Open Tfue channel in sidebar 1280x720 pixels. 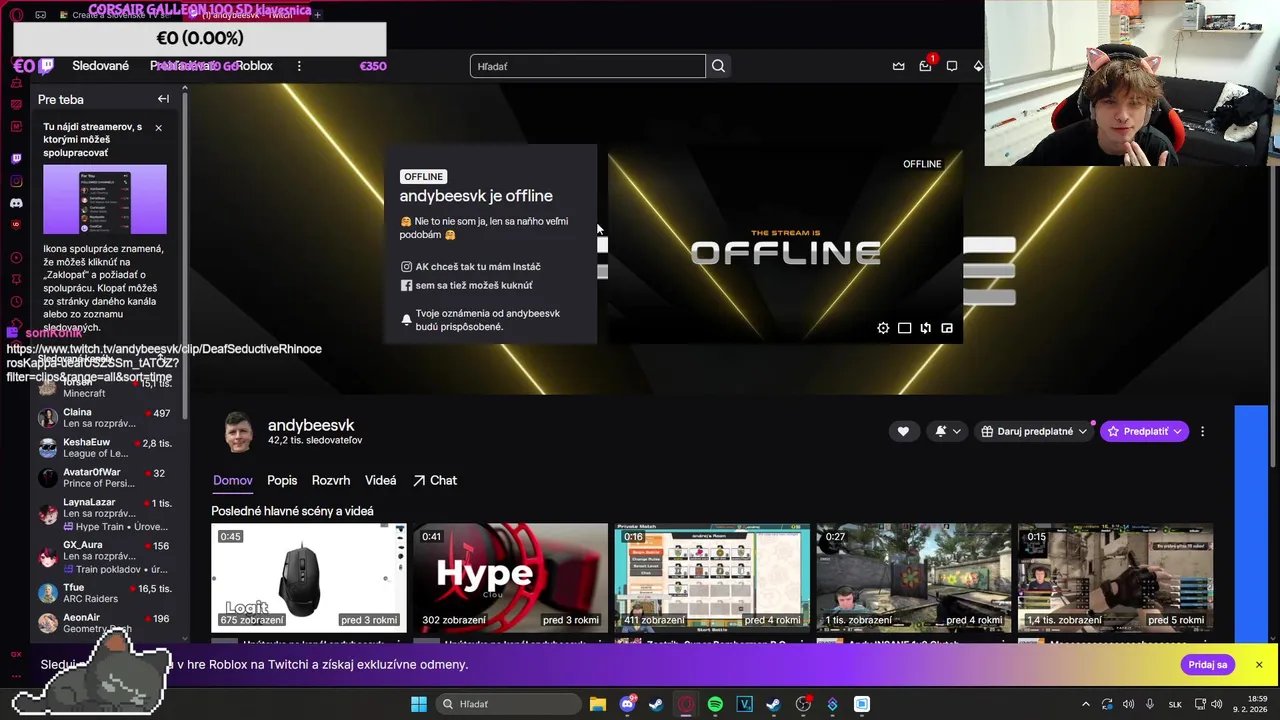[x=105, y=593]
